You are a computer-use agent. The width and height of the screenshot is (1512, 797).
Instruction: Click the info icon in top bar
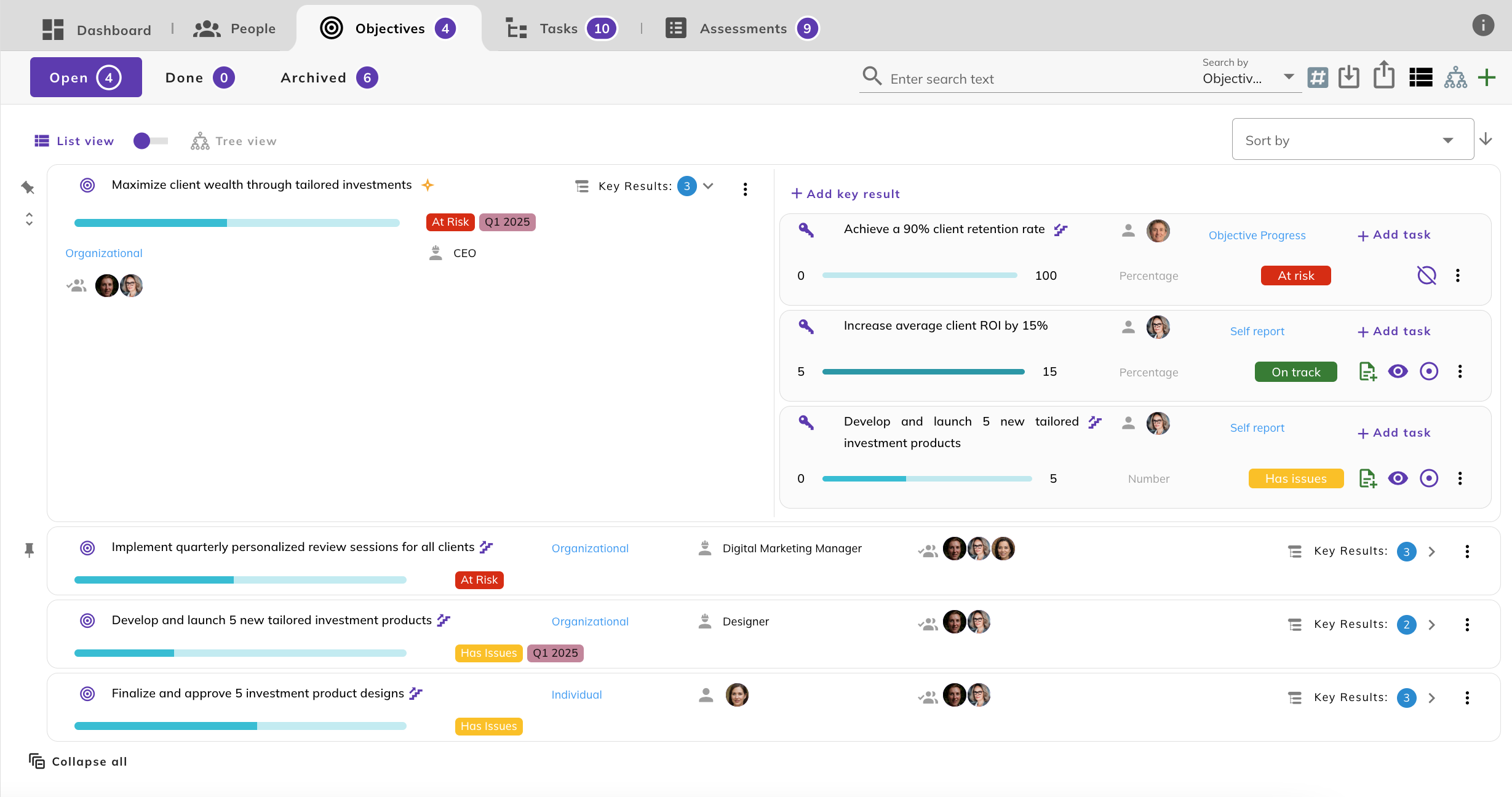click(1482, 26)
